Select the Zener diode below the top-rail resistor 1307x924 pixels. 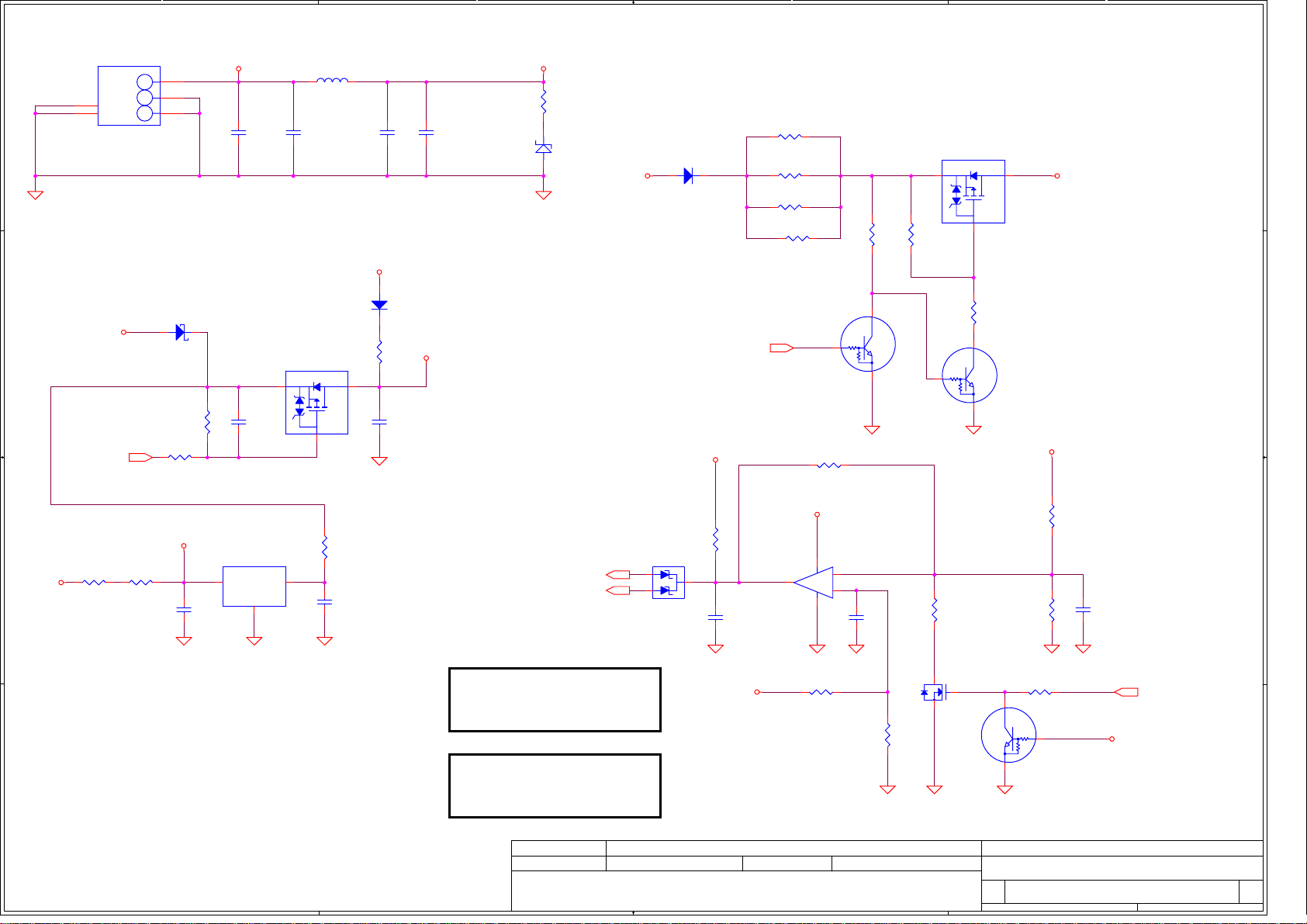point(544,147)
